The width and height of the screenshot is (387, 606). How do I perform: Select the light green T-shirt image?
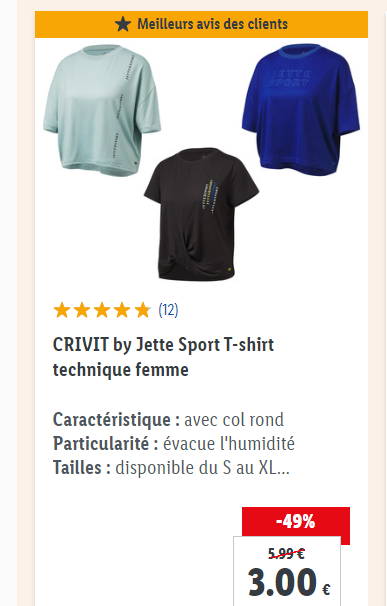pos(102,109)
